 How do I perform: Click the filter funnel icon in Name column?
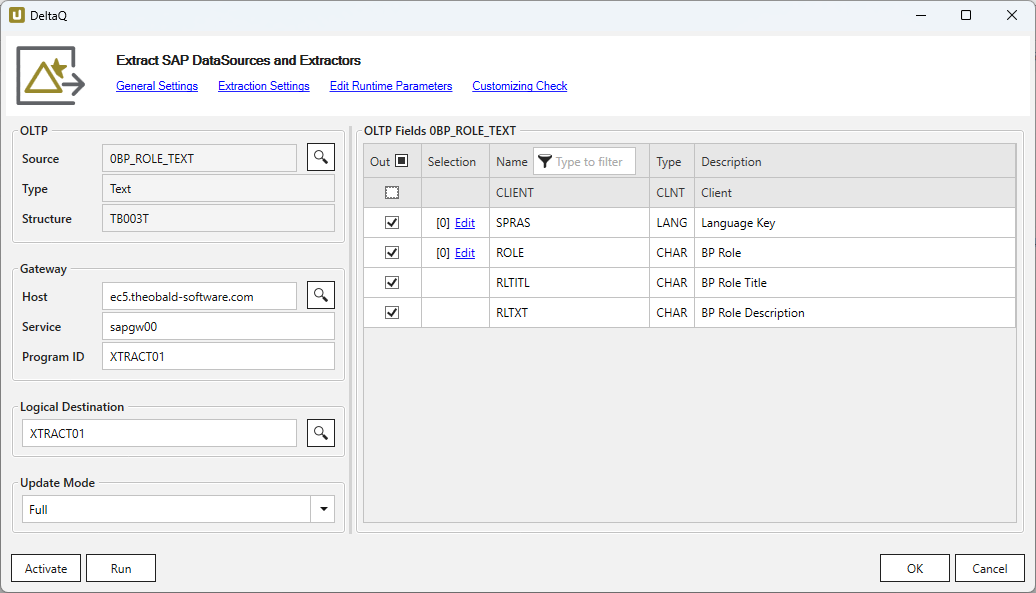[545, 162]
